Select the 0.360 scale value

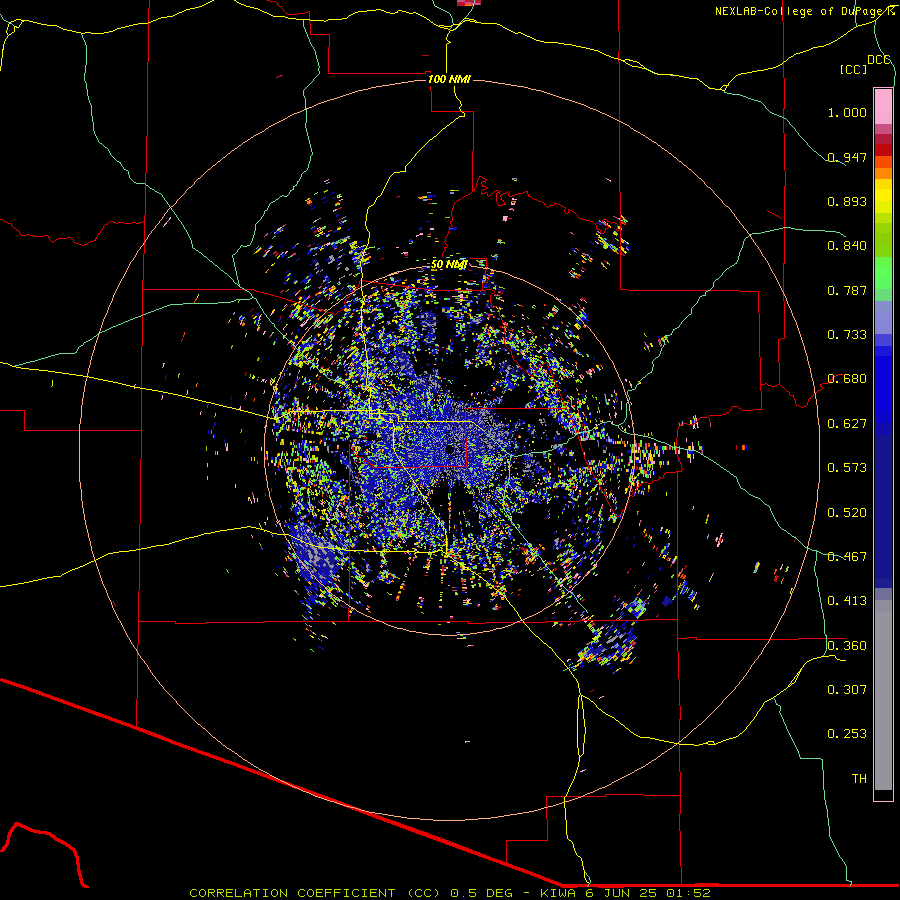pyautogui.click(x=847, y=646)
